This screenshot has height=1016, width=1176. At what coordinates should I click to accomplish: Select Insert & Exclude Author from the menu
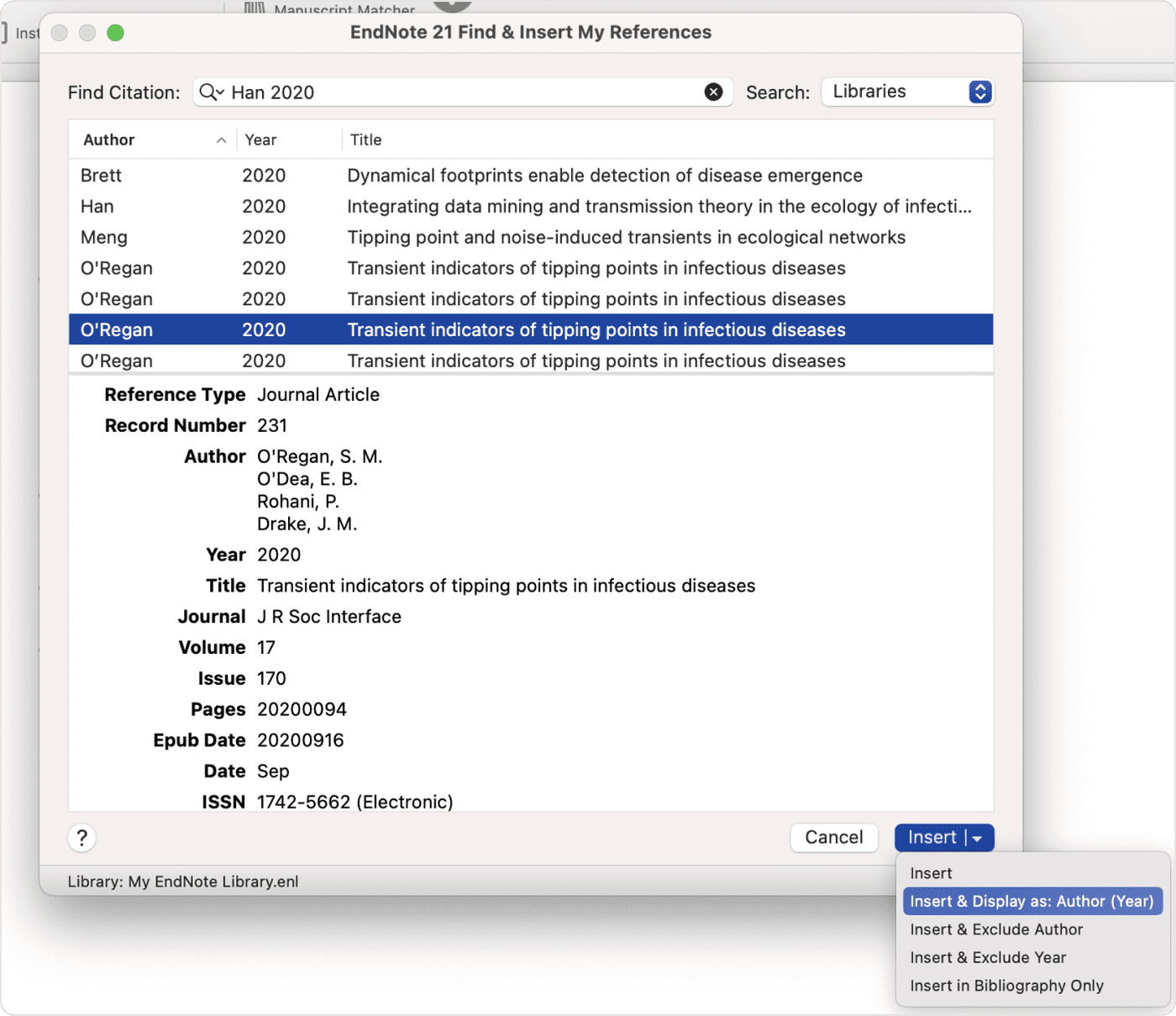[x=996, y=929]
